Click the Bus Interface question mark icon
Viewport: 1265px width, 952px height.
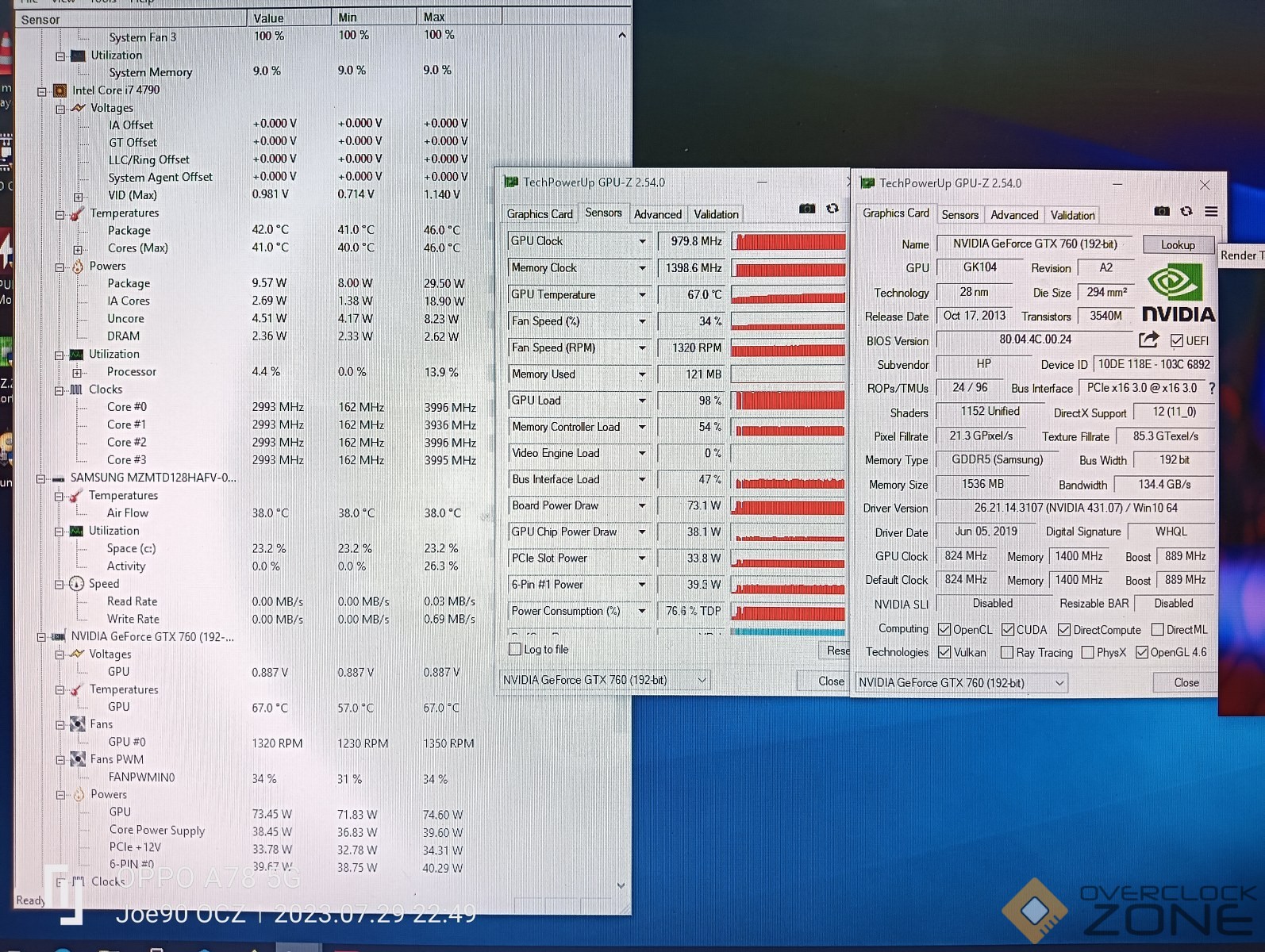(x=1212, y=388)
